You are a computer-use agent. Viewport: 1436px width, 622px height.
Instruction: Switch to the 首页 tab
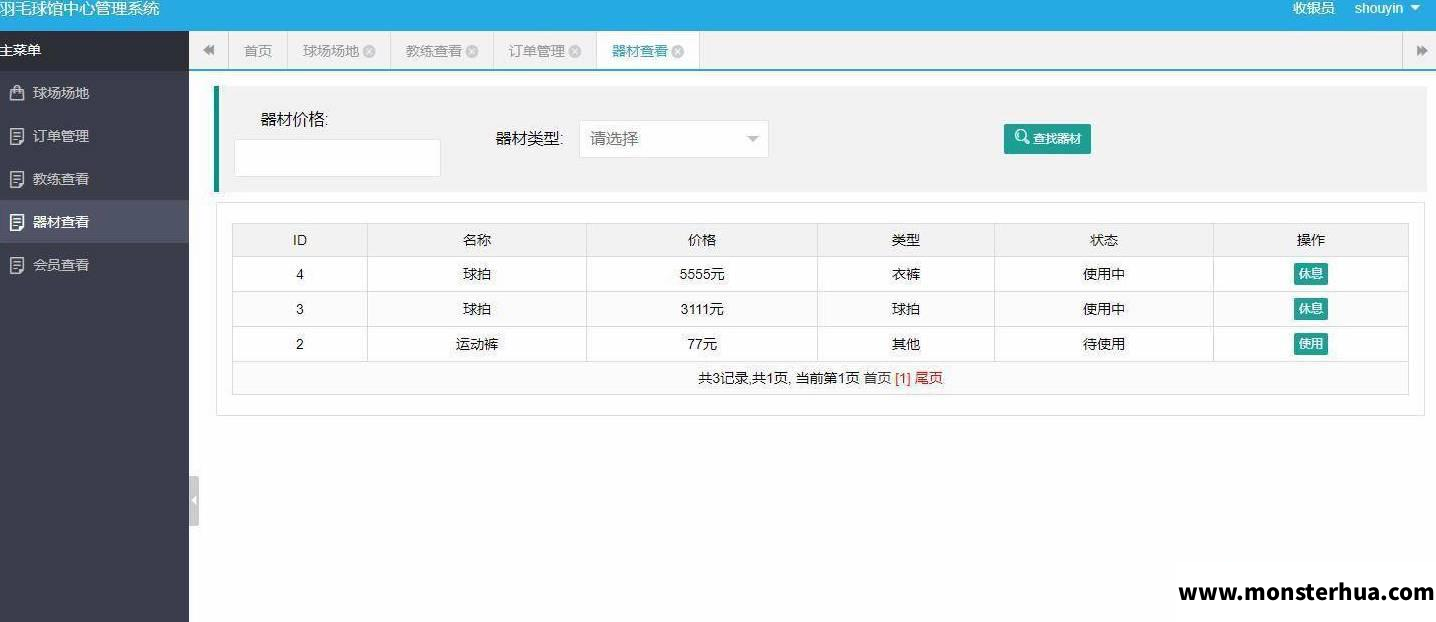point(258,51)
